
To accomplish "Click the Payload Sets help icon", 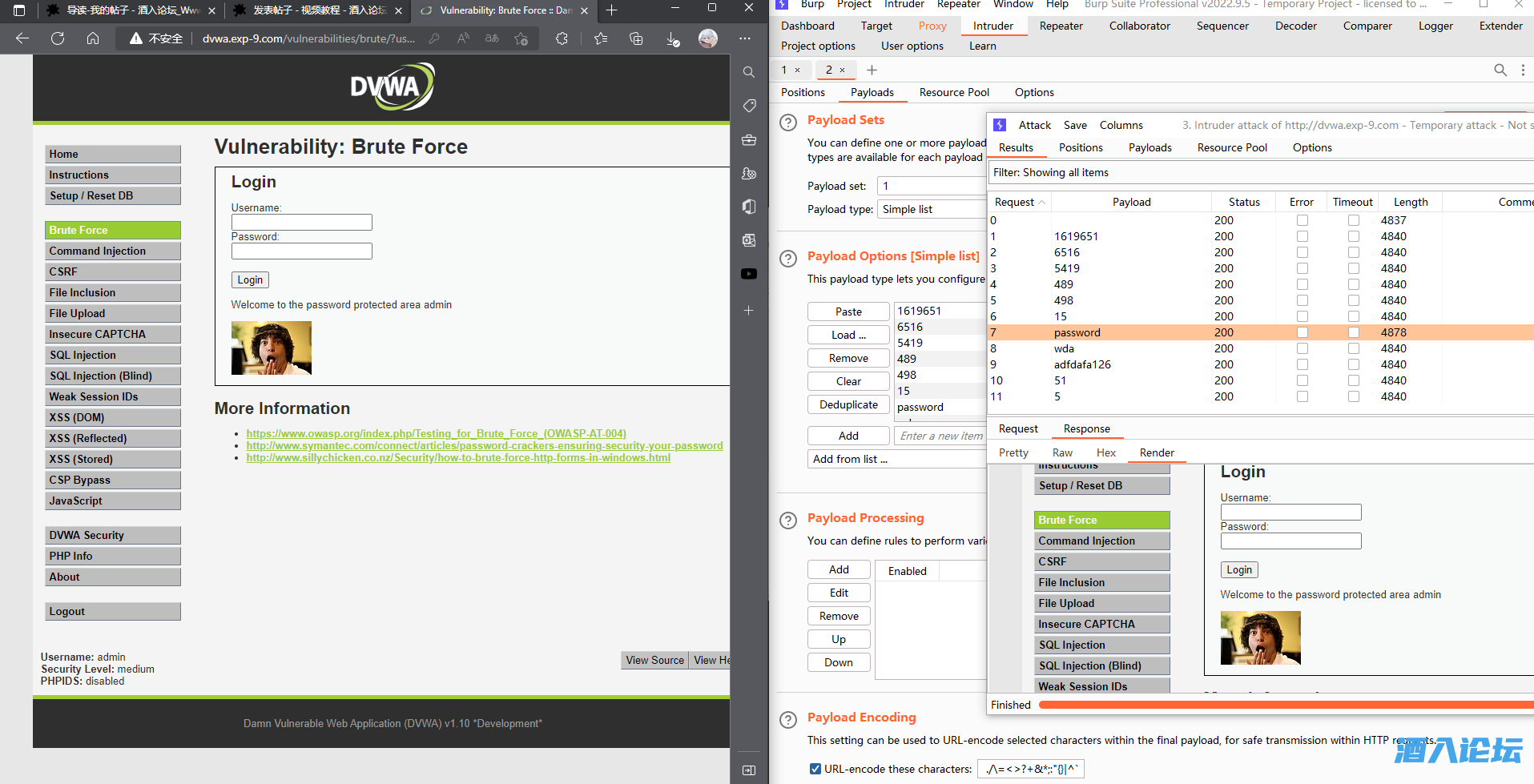I will click(788, 123).
